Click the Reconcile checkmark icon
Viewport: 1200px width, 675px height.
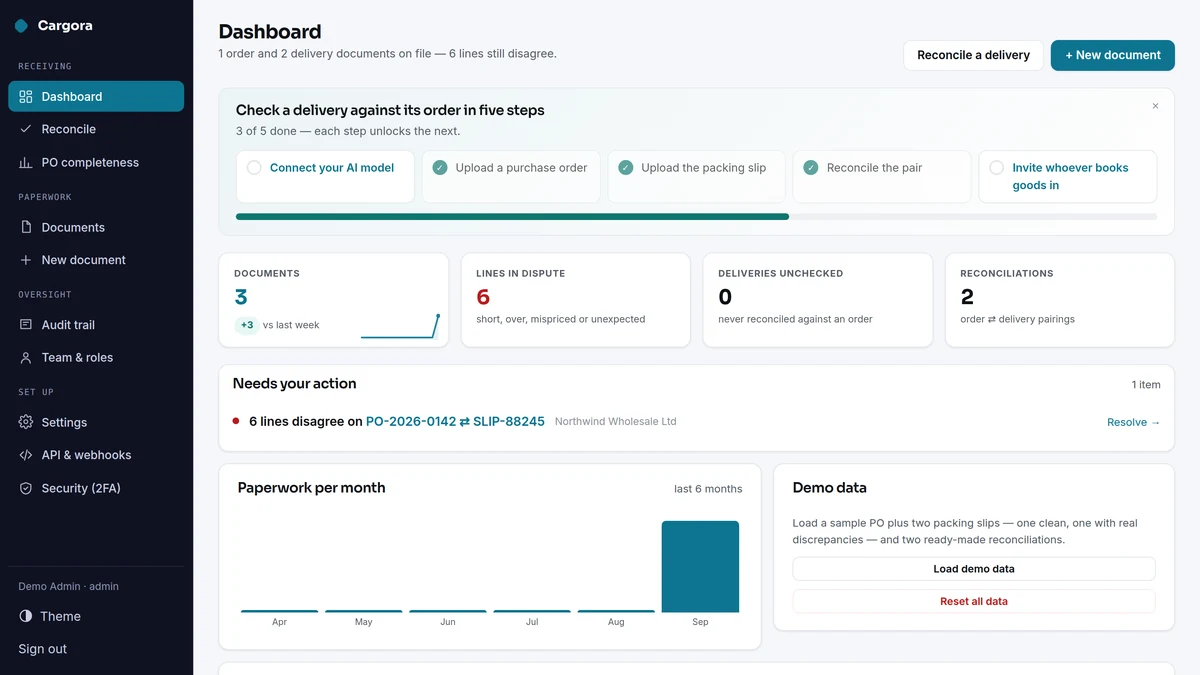tap(26, 129)
